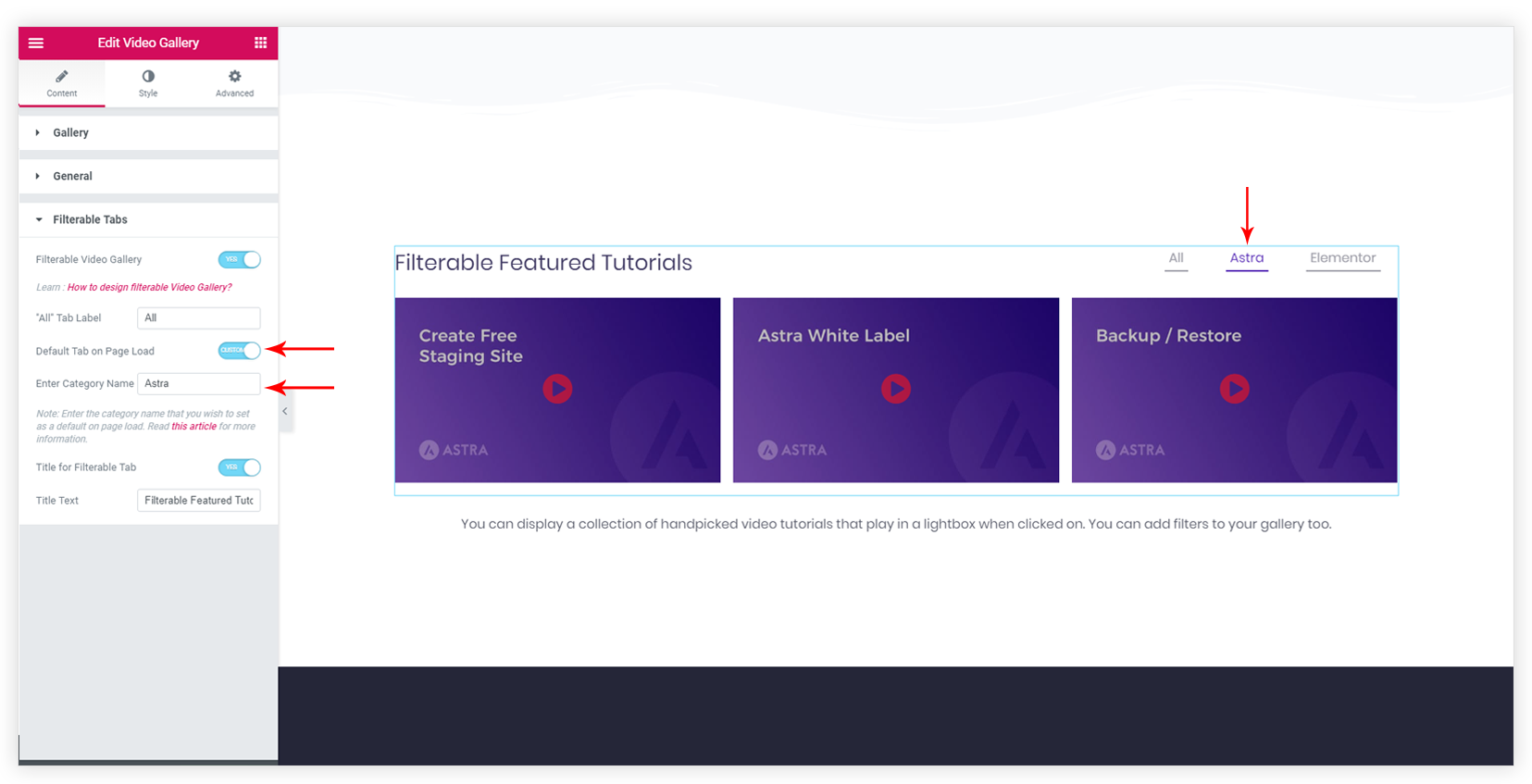
Task: Click the Advanced gear icon
Action: pyautogui.click(x=235, y=76)
